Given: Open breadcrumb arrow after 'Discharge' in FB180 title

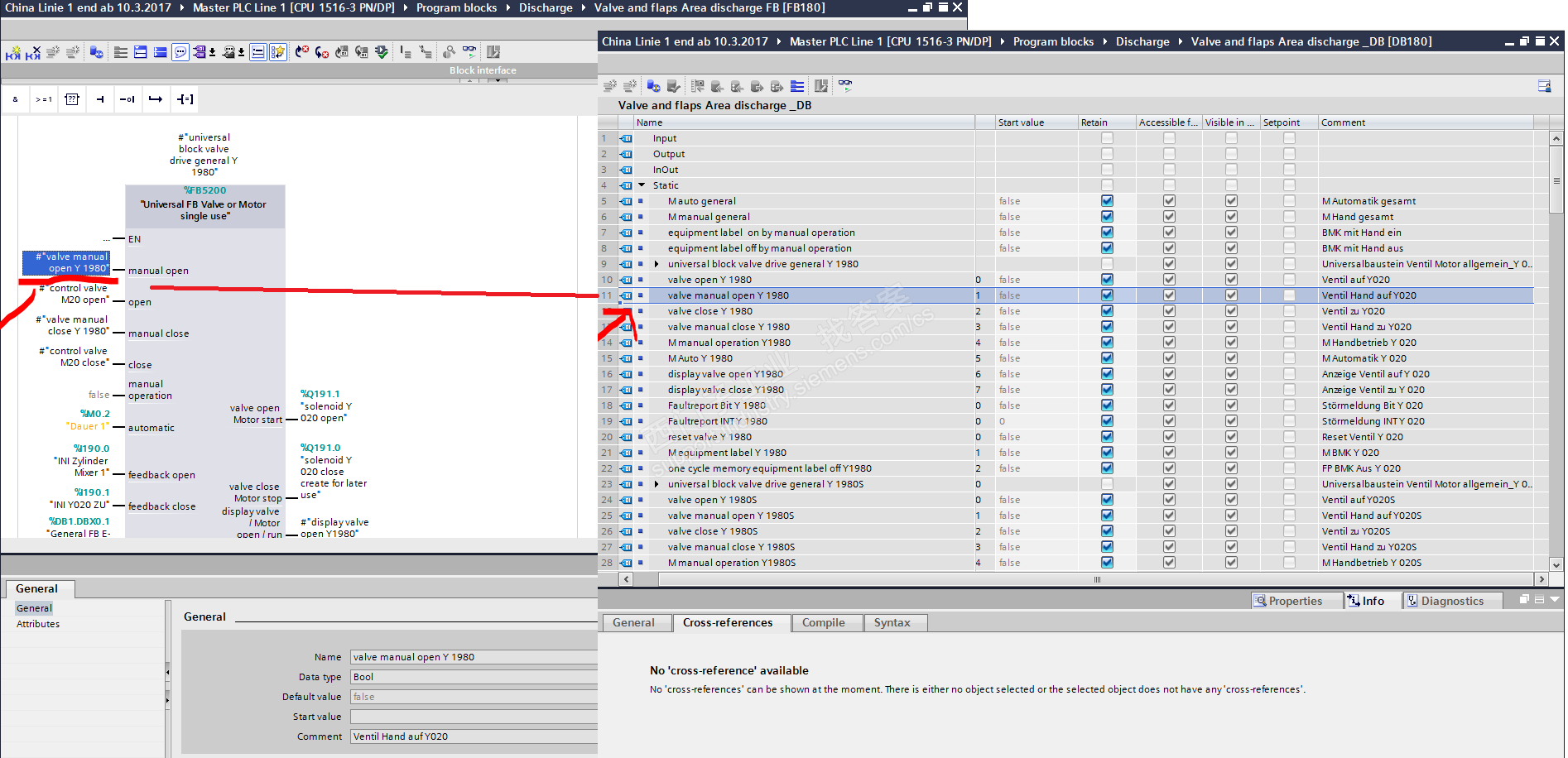Looking at the screenshot, I should 583,7.
